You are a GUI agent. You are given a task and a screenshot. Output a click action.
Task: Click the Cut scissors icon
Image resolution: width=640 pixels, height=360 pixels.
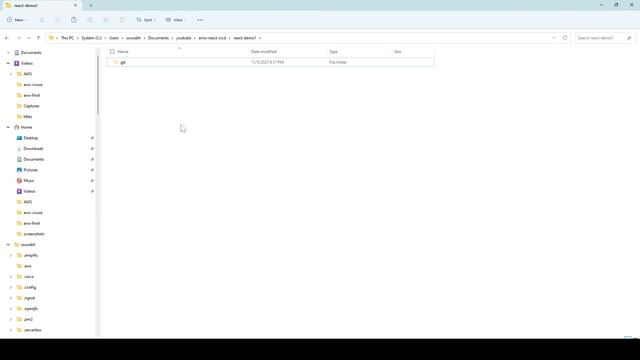[42, 20]
